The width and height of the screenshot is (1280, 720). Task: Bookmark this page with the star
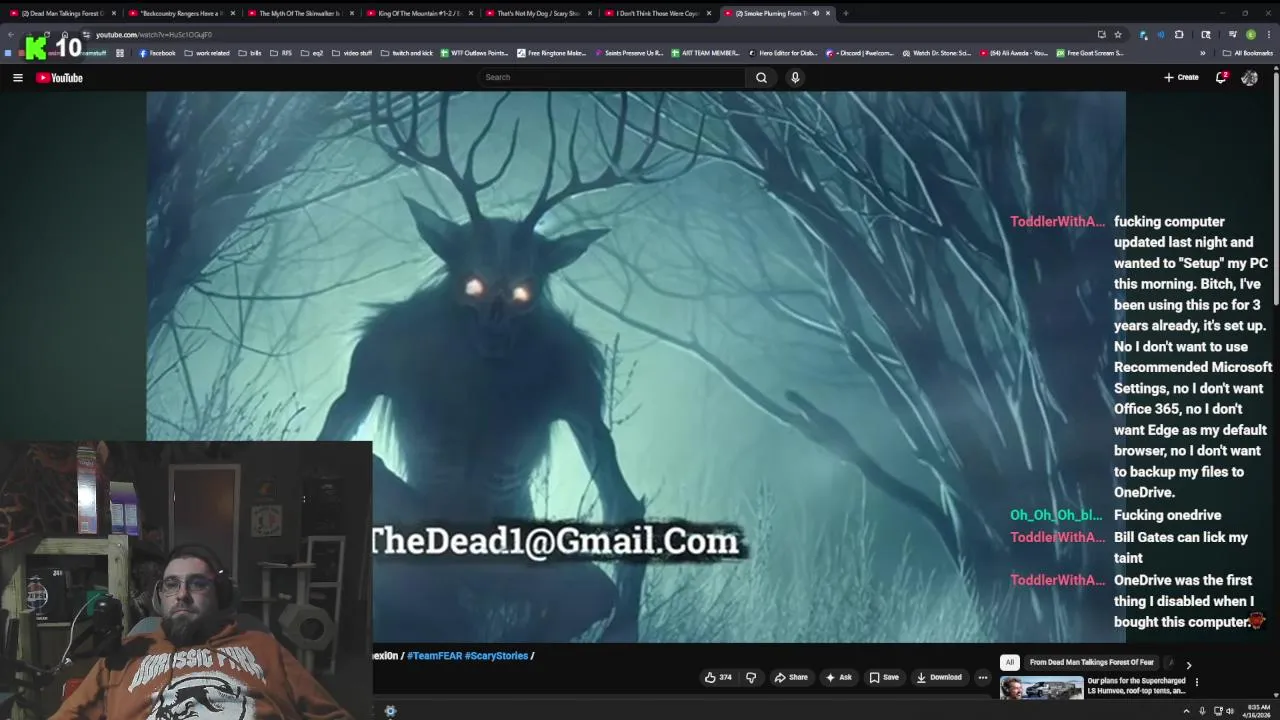point(1118,35)
